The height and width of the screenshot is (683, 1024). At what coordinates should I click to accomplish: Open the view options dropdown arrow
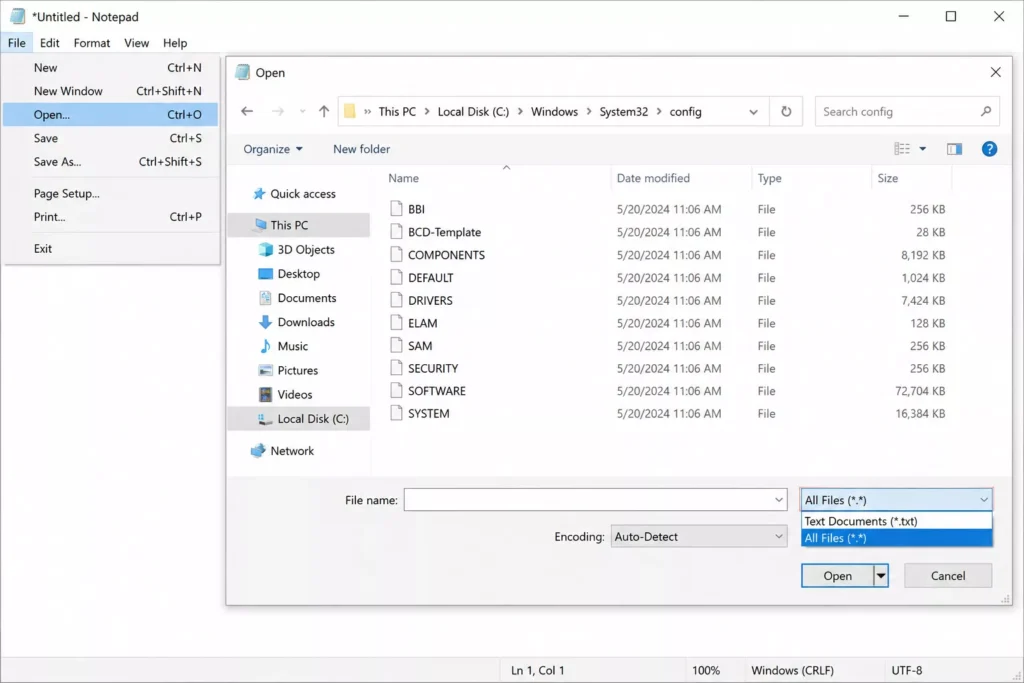pos(923,149)
